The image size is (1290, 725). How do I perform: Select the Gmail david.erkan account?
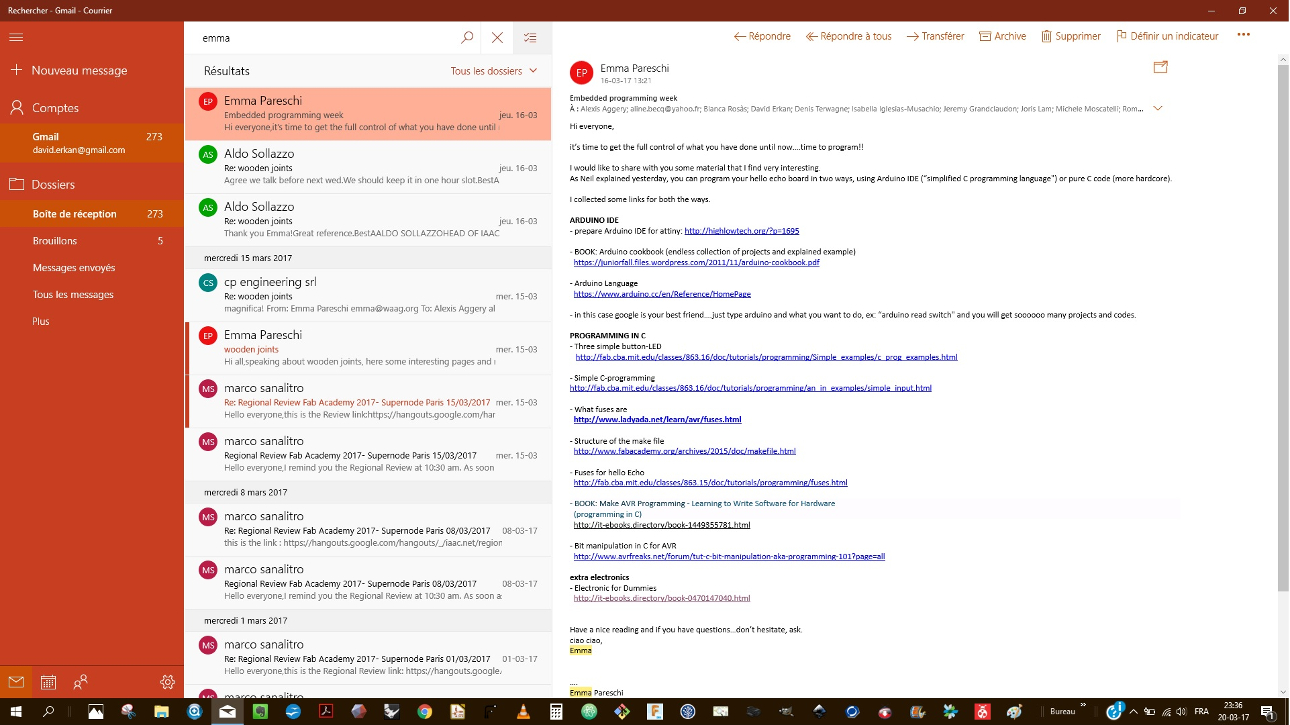tap(92, 143)
